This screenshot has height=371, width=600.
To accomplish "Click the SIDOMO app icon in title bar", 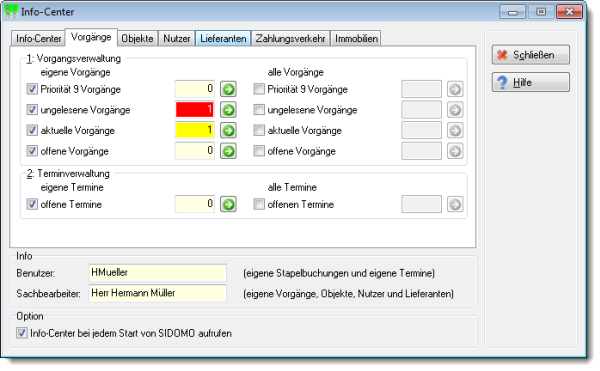I will [x=11, y=11].
